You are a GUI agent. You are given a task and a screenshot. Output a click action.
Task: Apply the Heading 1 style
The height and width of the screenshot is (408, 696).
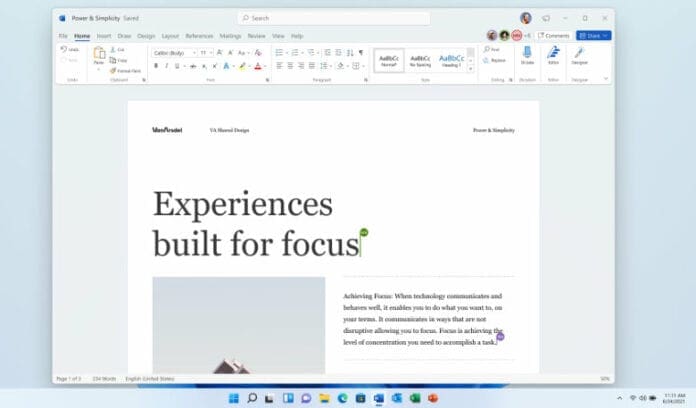pyautogui.click(x=451, y=61)
